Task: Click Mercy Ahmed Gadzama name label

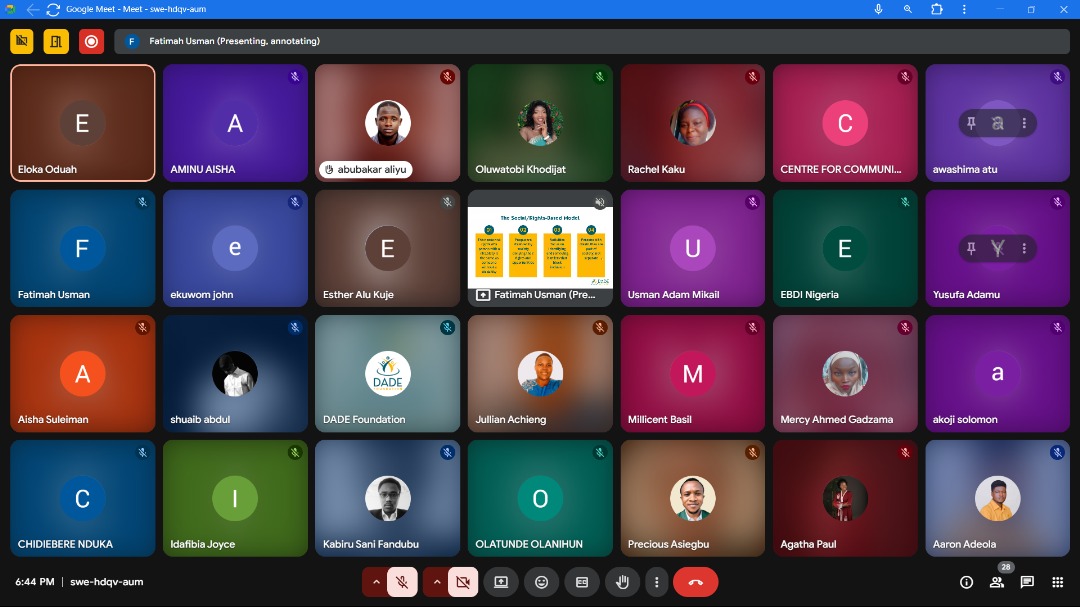Action: point(836,419)
